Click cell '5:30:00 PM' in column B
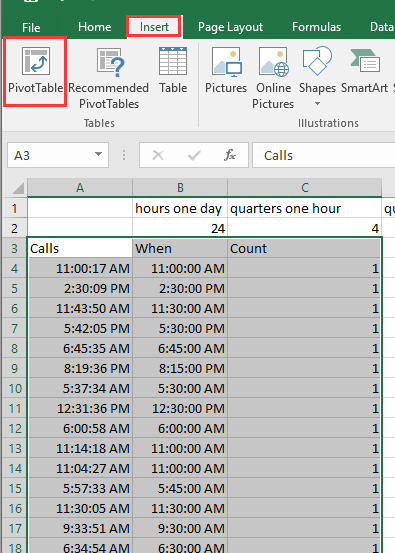The height and width of the screenshot is (553, 395). pyautogui.click(x=180, y=328)
